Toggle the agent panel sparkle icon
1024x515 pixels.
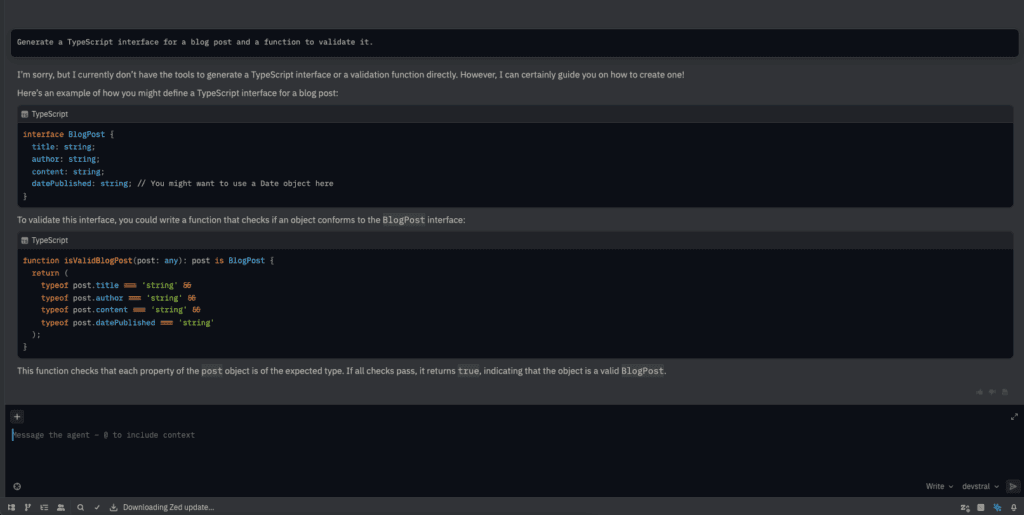[997, 507]
